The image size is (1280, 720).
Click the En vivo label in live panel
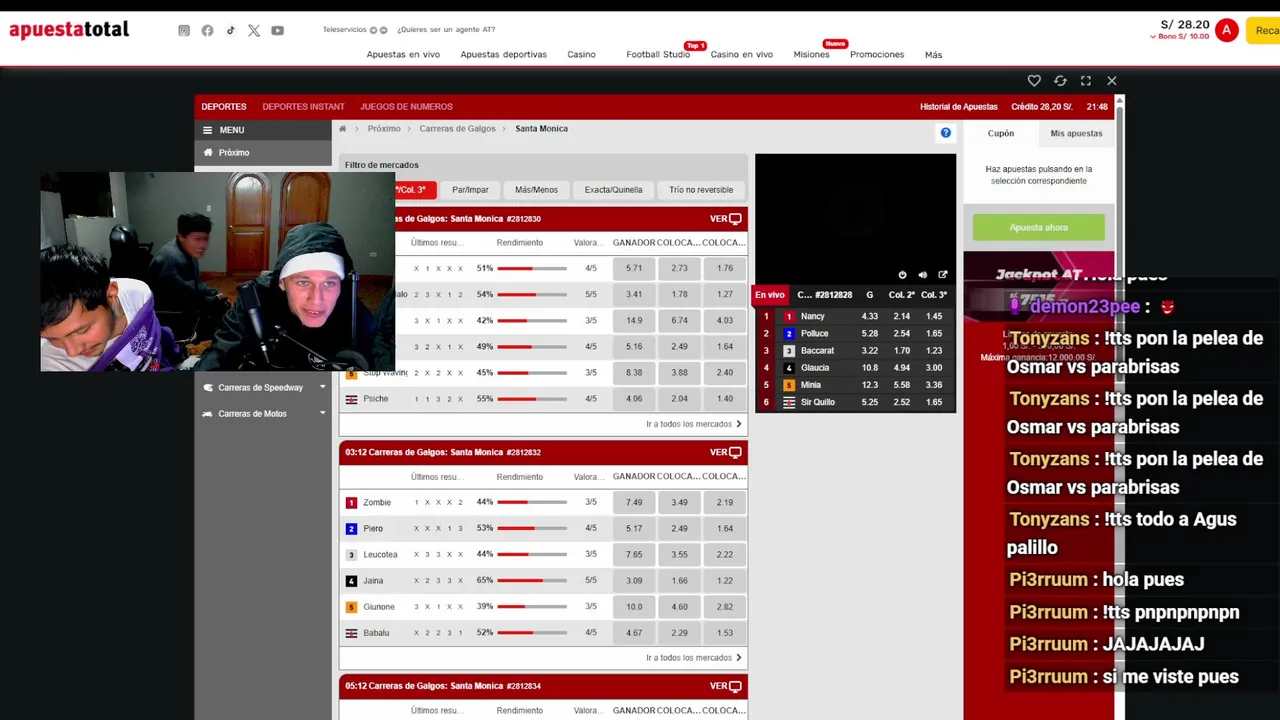(770, 295)
